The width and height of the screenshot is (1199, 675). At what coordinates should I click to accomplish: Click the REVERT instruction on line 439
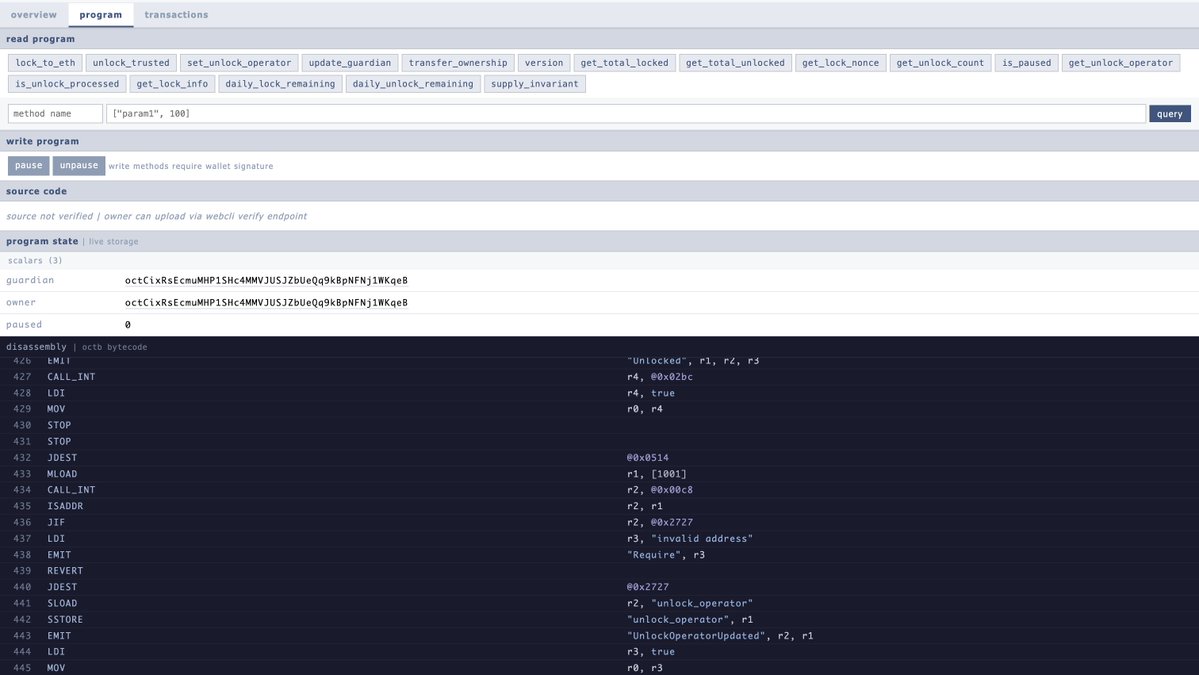click(65, 571)
